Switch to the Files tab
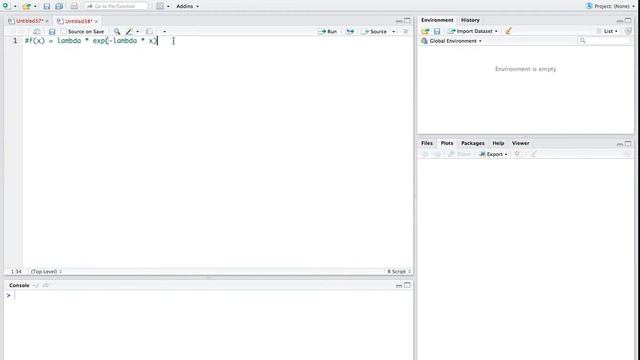 tap(427, 143)
